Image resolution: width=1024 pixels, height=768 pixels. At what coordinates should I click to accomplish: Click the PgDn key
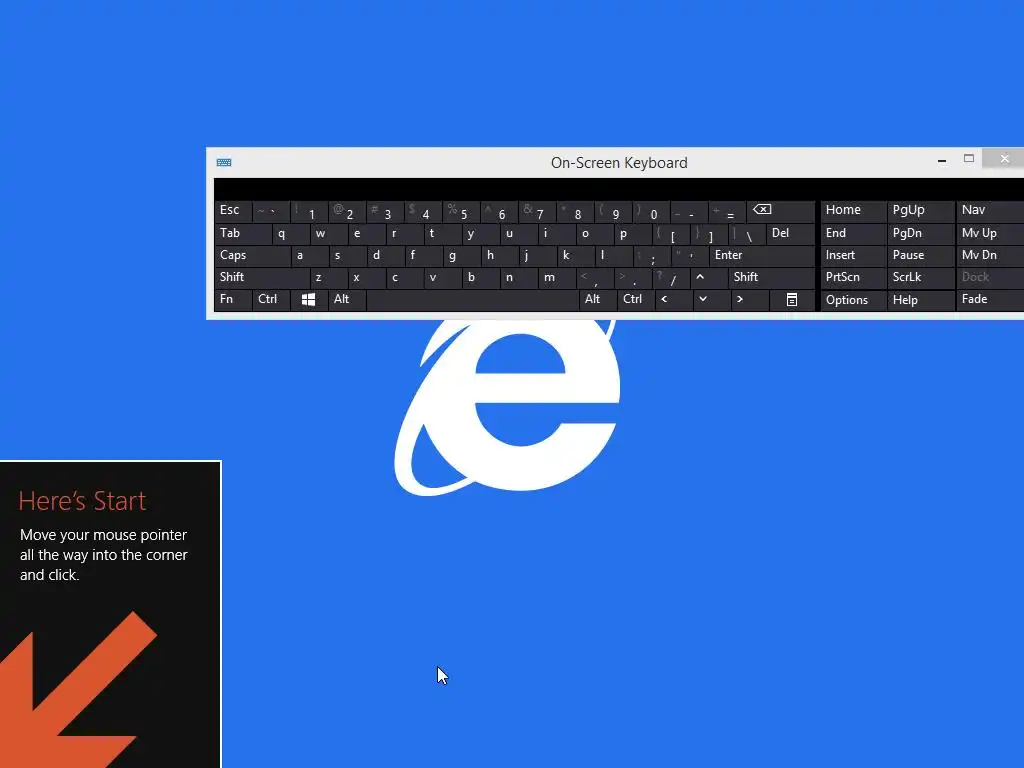(920, 233)
